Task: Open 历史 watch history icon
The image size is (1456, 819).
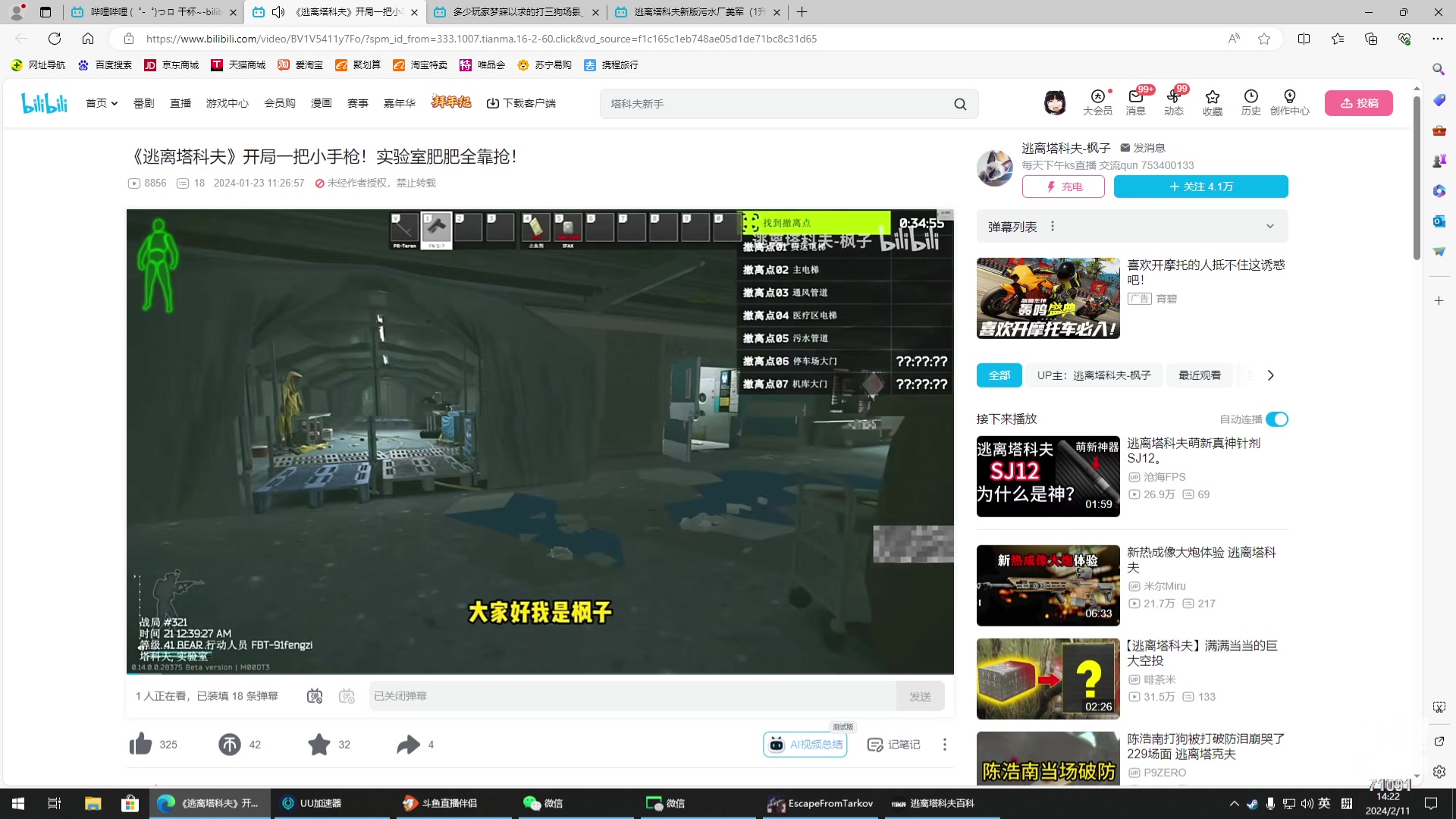Action: pyautogui.click(x=1250, y=102)
